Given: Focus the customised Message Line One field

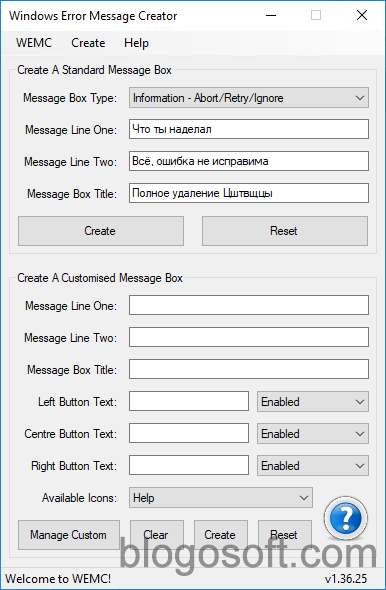Looking at the screenshot, I should tap(249, 305).
